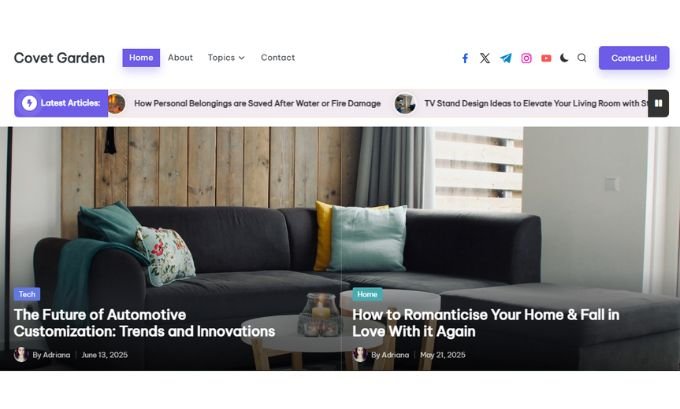Open the YouTube icon
The width and height of the screenshot is (680, 409).
pyautogui.click(x=546, y=58)
